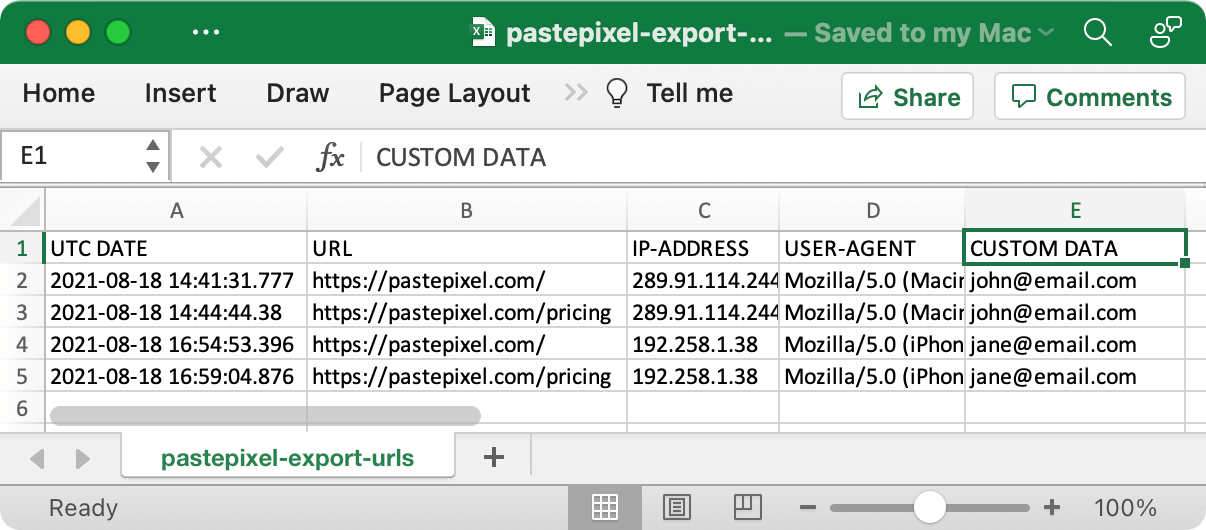Click the Share button
1206x530 pixels.
click(908, 97)
